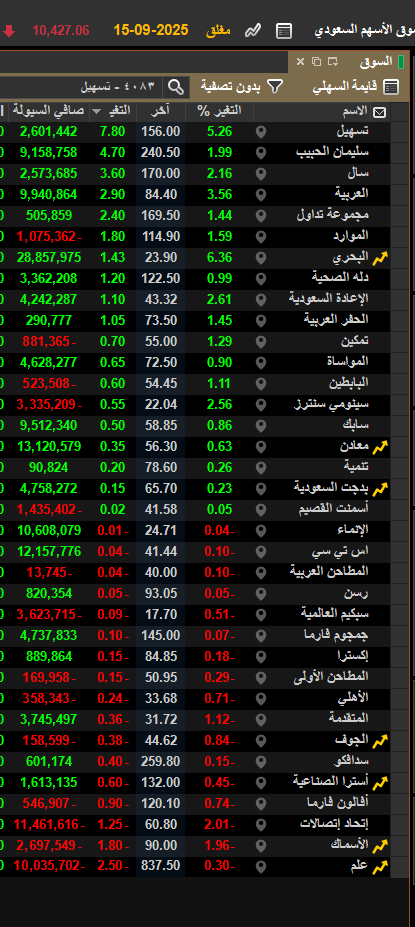Click the yellow trend icon beside بدجت السعودية
Viewport: 415px width, 927px height.
[x=380, y=489]
